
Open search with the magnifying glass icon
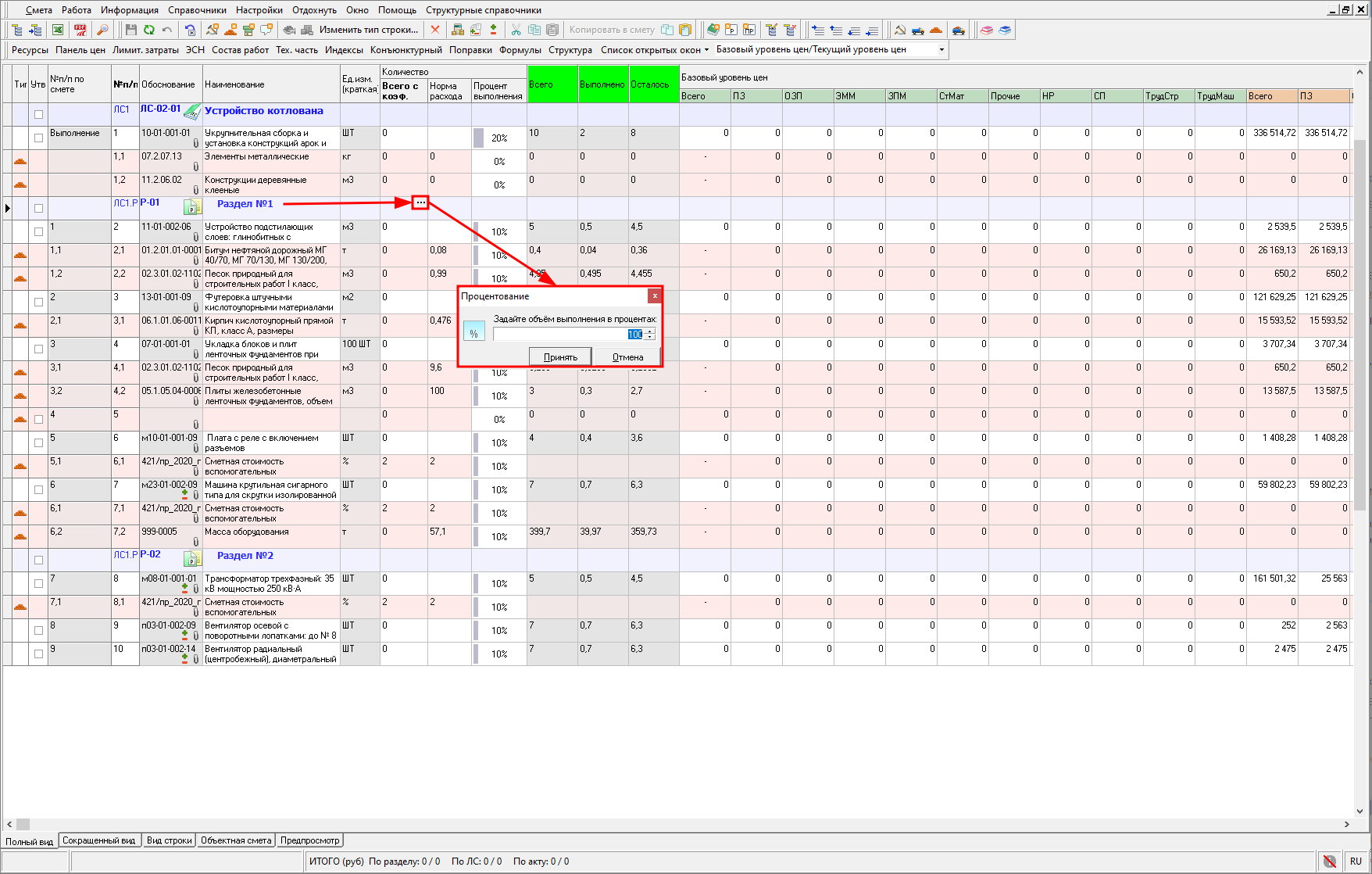tap(102, 30)
